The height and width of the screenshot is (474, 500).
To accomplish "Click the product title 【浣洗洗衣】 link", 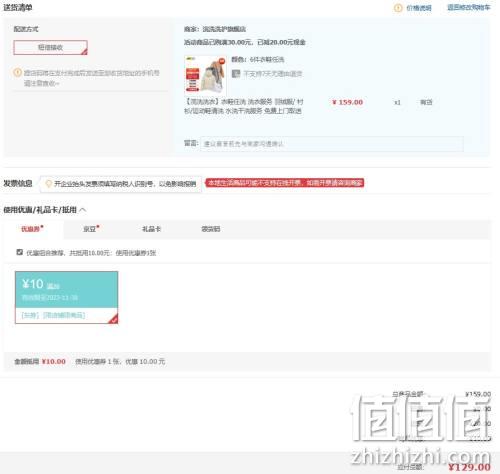I will (244, 106).
